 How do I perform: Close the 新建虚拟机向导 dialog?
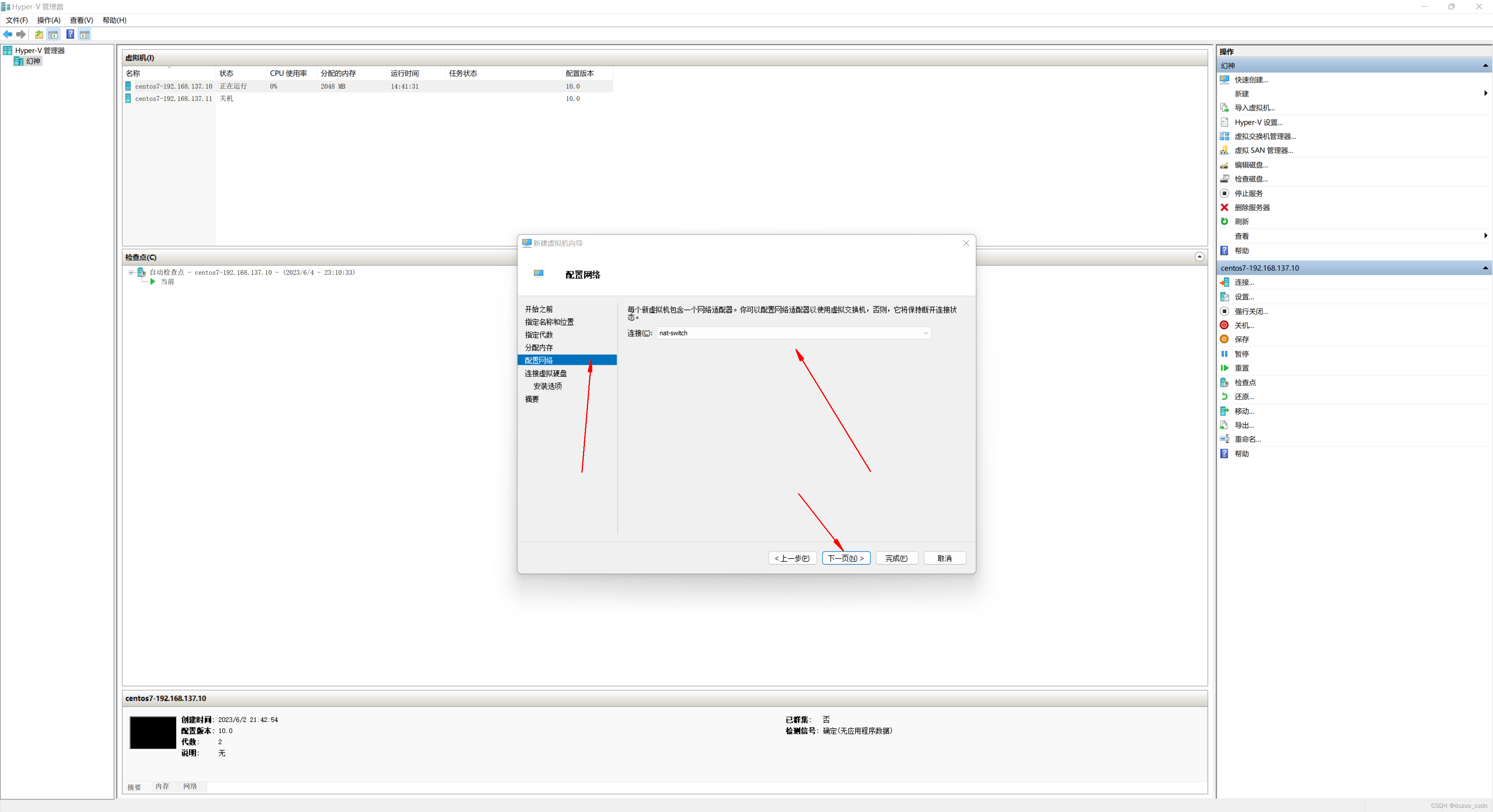point(966,243)
